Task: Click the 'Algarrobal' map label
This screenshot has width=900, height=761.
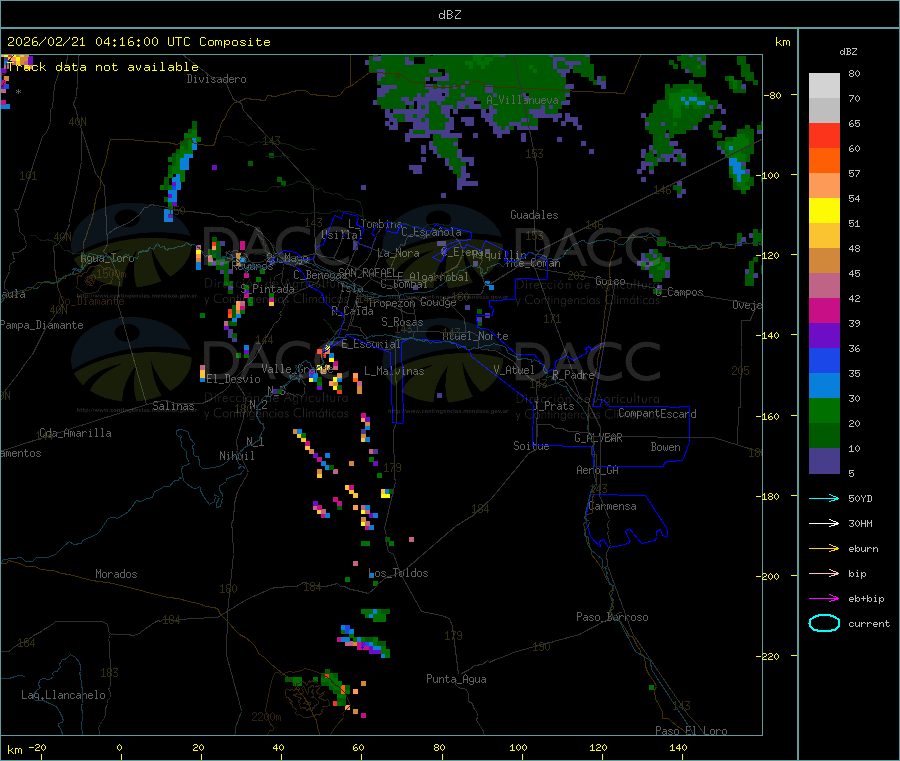Action: click(x=439, y=277)
